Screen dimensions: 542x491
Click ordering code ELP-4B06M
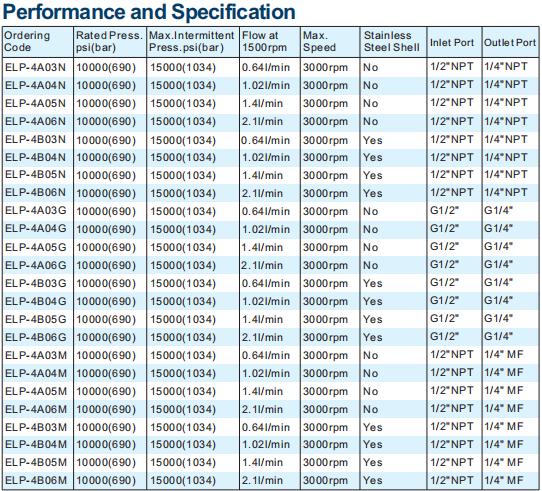(36, 480)
